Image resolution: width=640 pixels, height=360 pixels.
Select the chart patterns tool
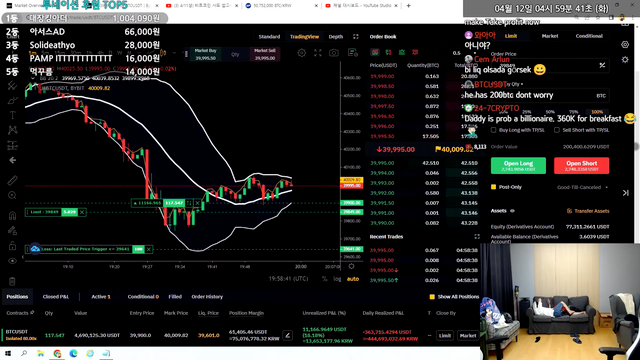pyautogui.click(x=12, y=130)
